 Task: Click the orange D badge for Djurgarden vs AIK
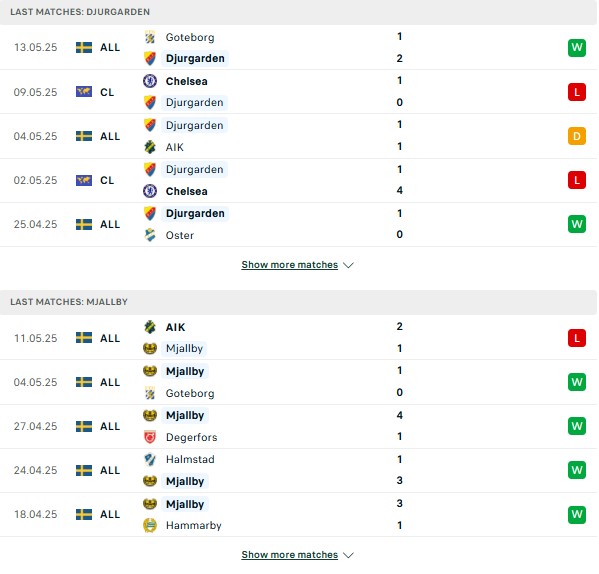(576, 136)
